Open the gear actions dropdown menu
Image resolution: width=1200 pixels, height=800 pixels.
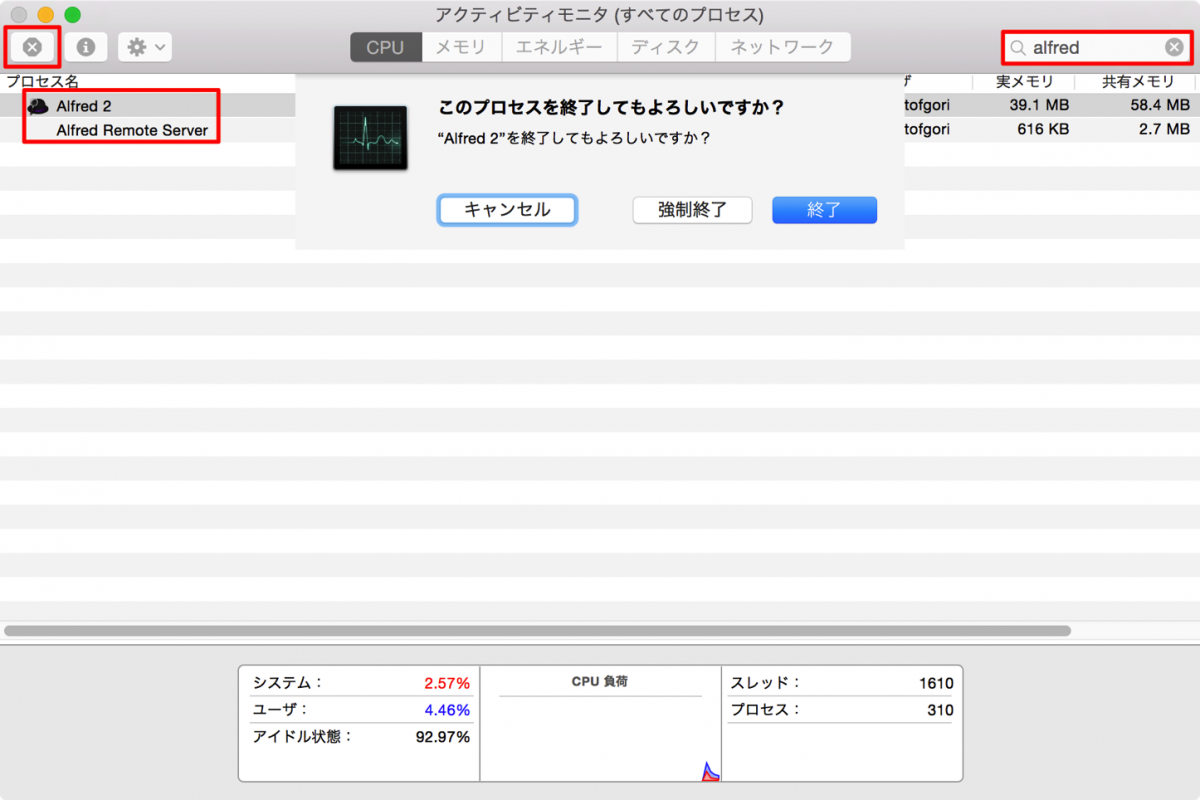coord(145,47)
